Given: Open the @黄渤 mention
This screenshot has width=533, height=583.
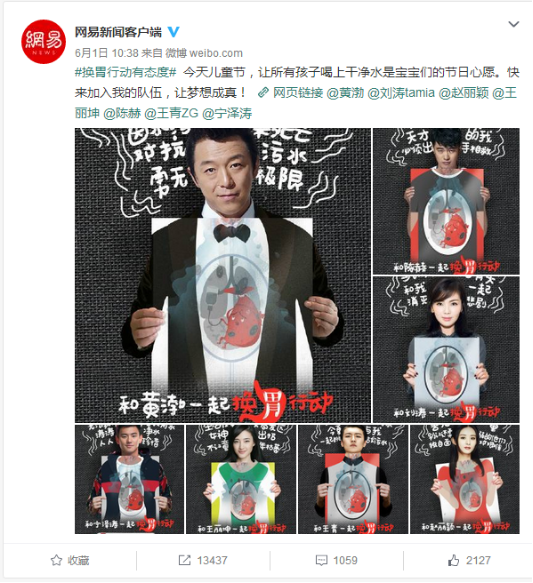Looking at the screenshot, I should pos(345,92).
